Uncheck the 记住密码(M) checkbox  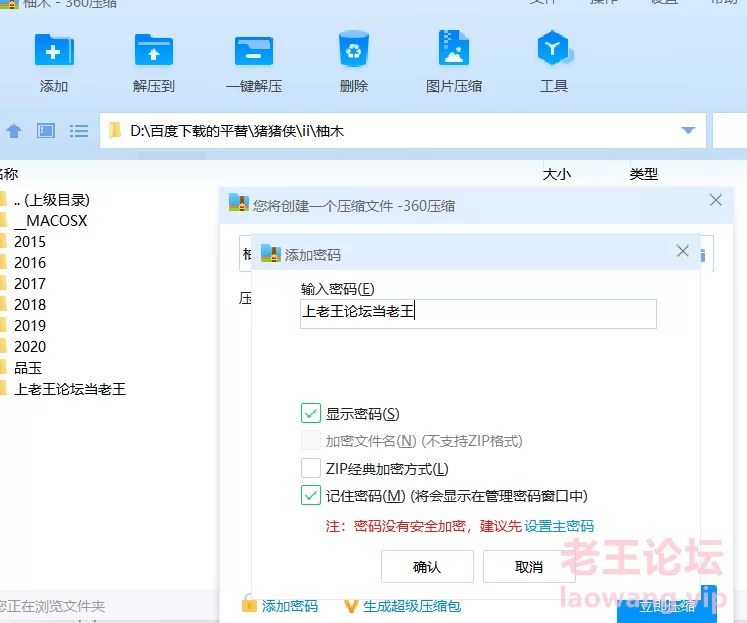311,495
